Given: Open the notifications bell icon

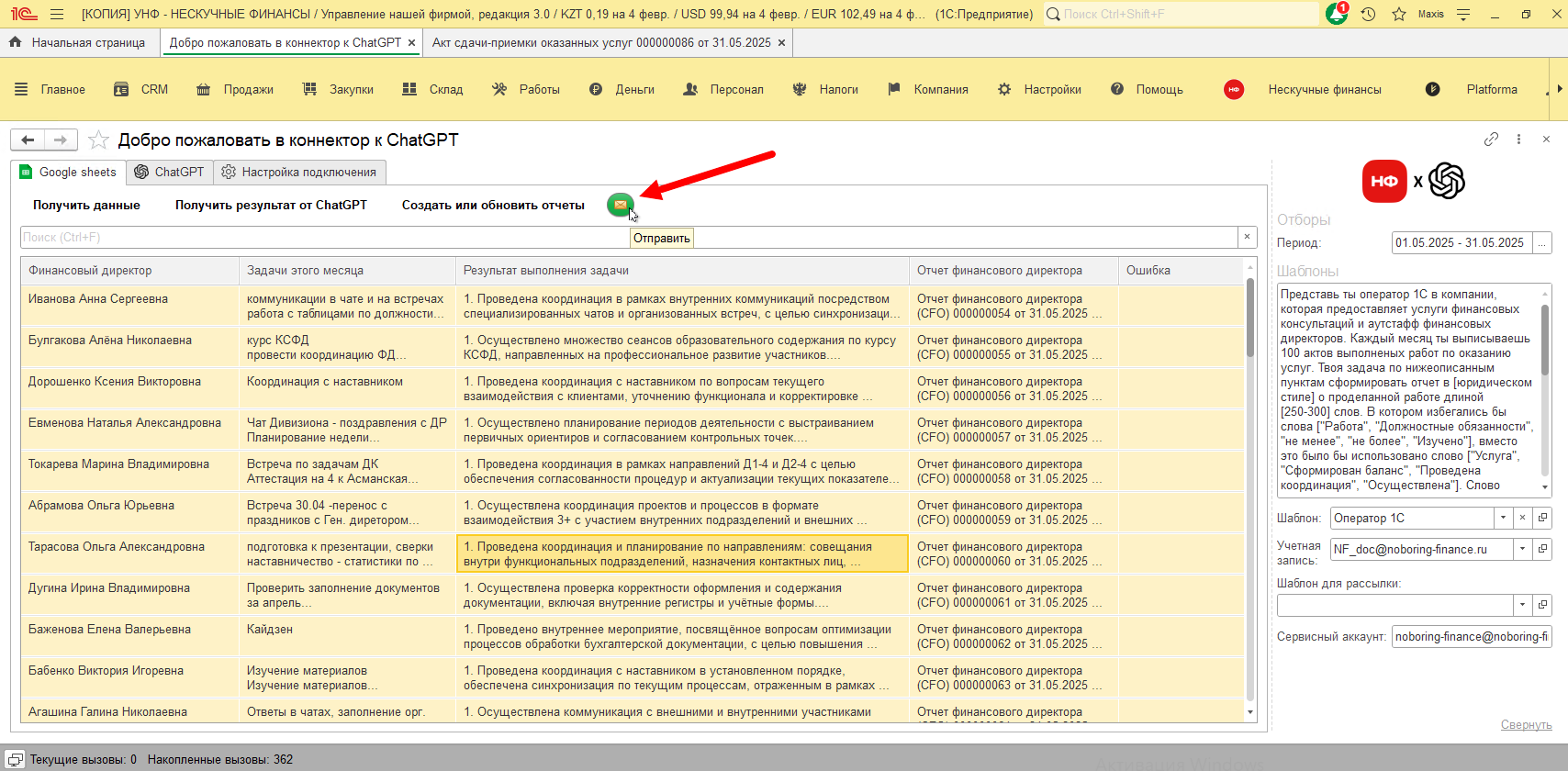Looking at the screenshot, I should 1337,15.
